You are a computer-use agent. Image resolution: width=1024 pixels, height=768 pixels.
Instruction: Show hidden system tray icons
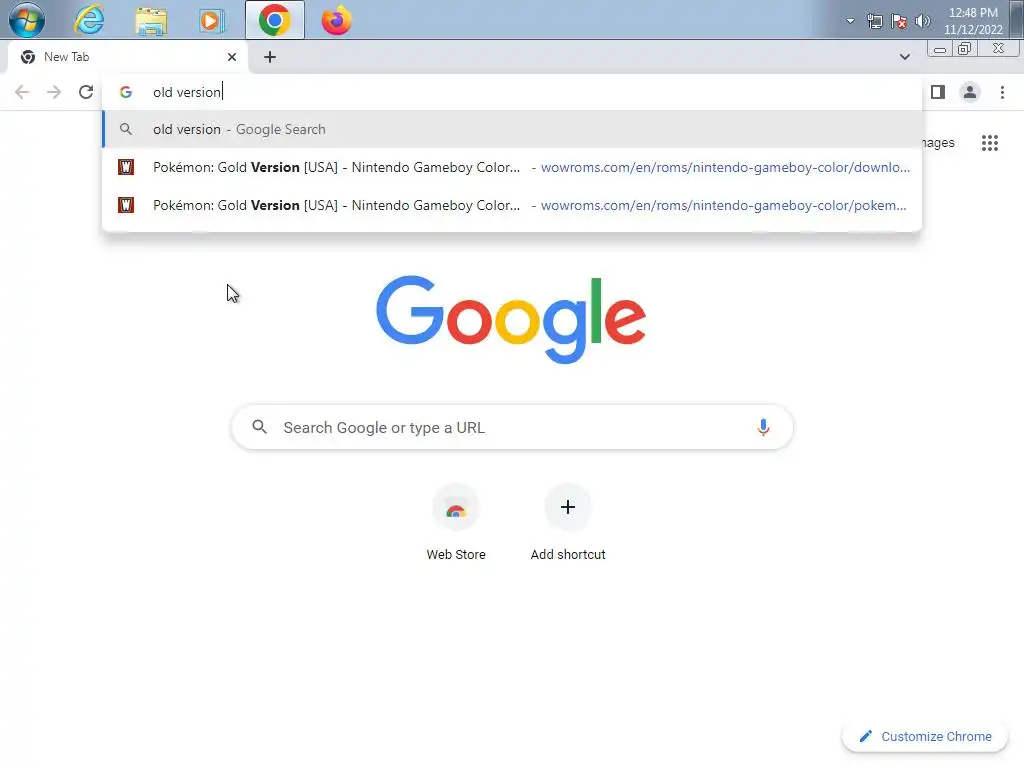(x=850, y=21)
